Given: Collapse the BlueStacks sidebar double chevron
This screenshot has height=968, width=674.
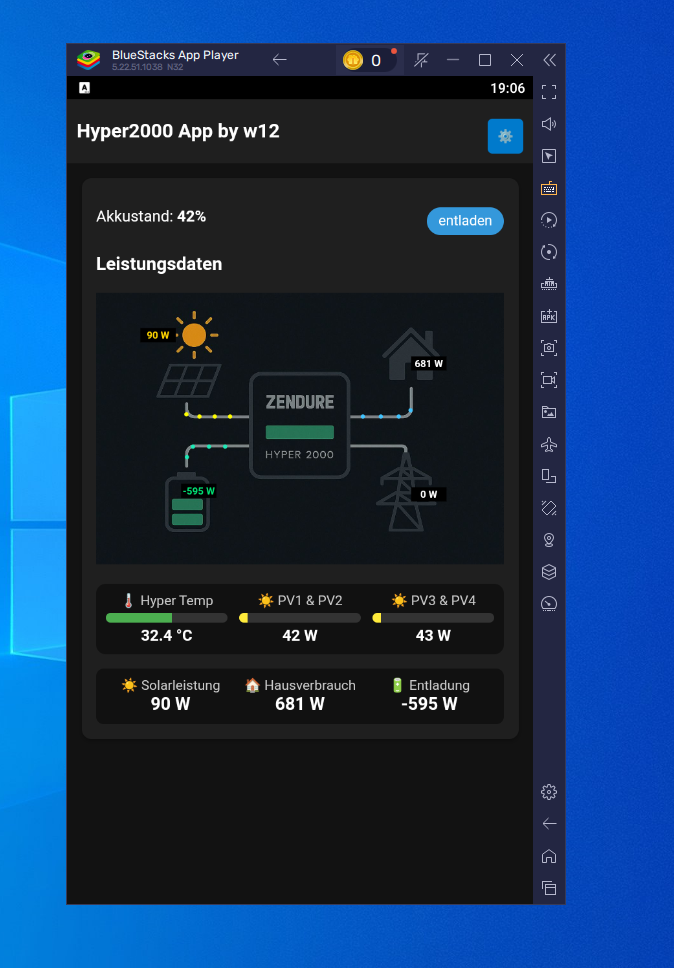Looking at the screenshot, I should tap(549, 60).
